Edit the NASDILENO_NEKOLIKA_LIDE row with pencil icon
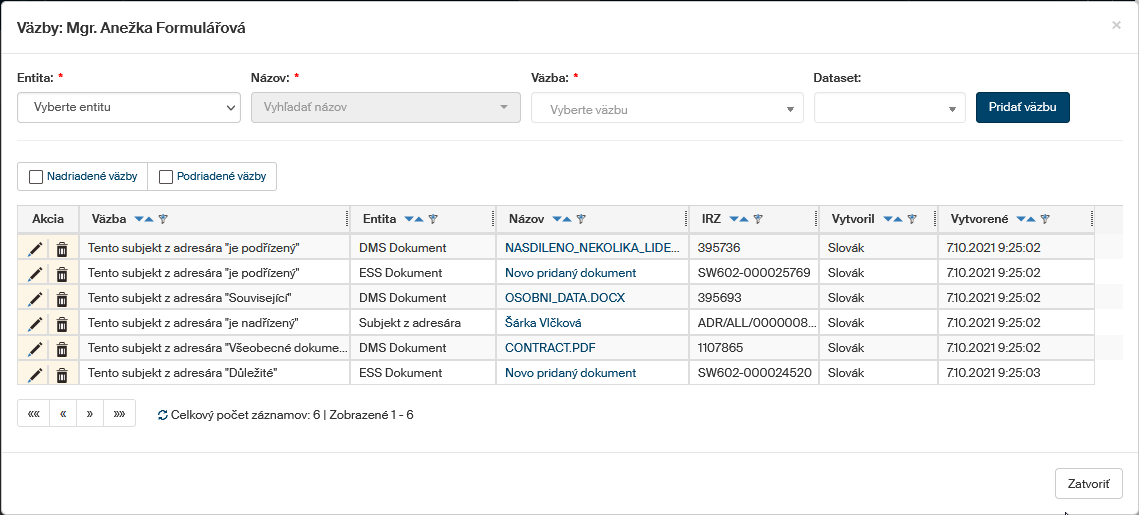This screenshot has height=515, width=1139. pos(35,247)
